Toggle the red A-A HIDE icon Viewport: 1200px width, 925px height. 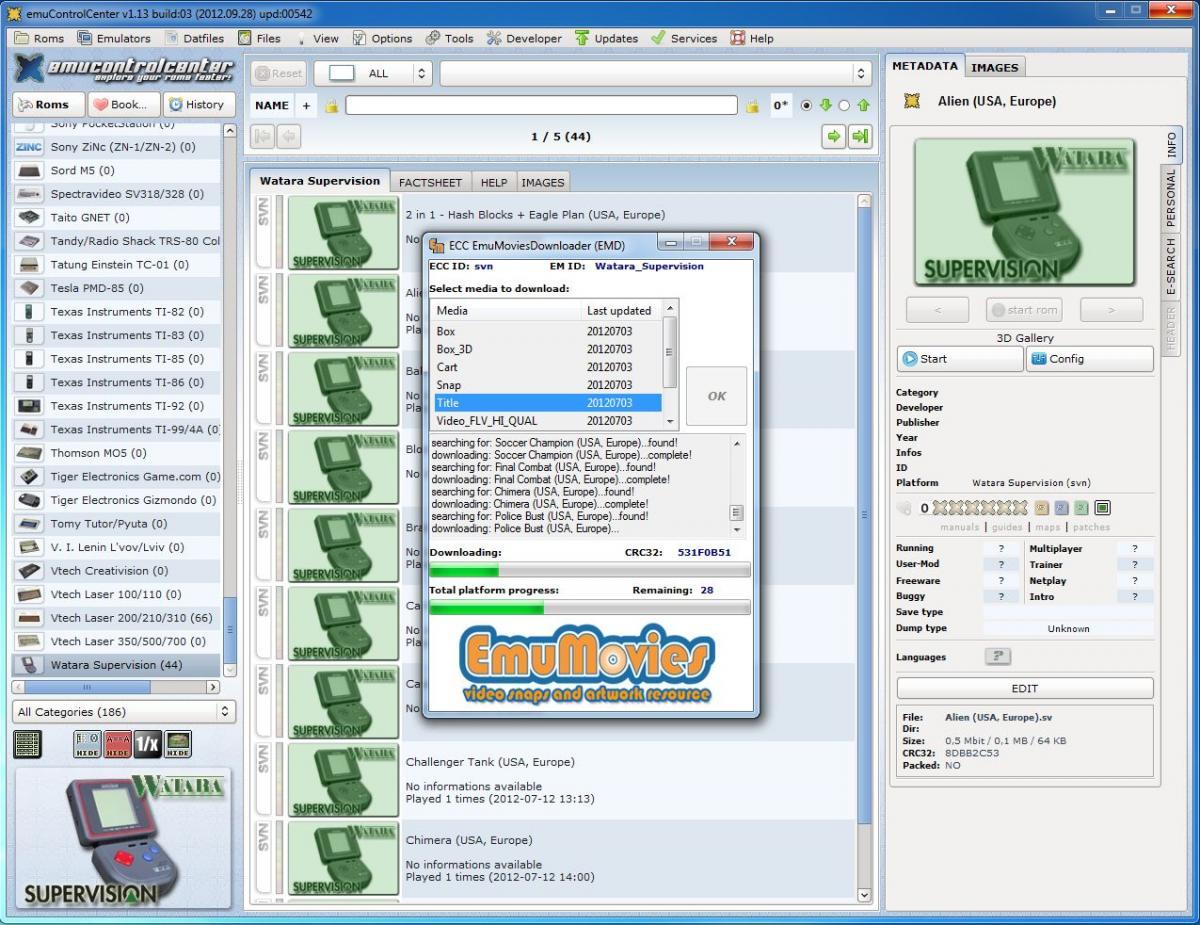pos(118,744)
